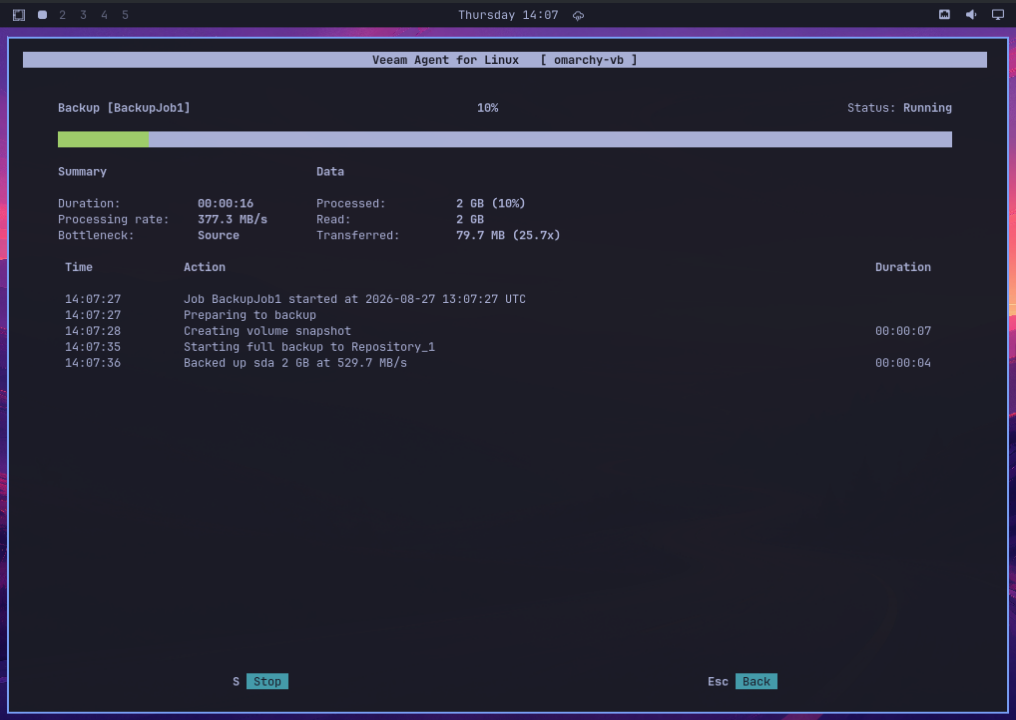Click the Bottleneck value Source
This screenshot has height=720, width=1016.
coord(218,235)
